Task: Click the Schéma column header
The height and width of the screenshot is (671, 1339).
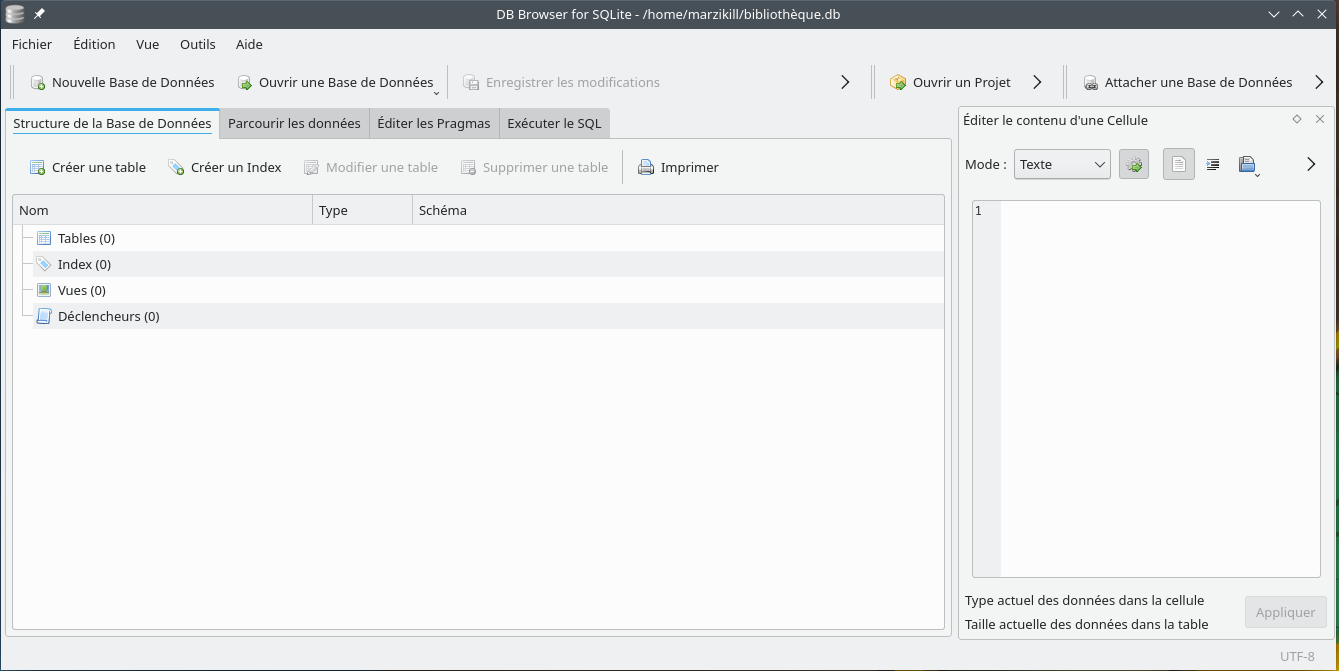Action: [x=678, y=210]
